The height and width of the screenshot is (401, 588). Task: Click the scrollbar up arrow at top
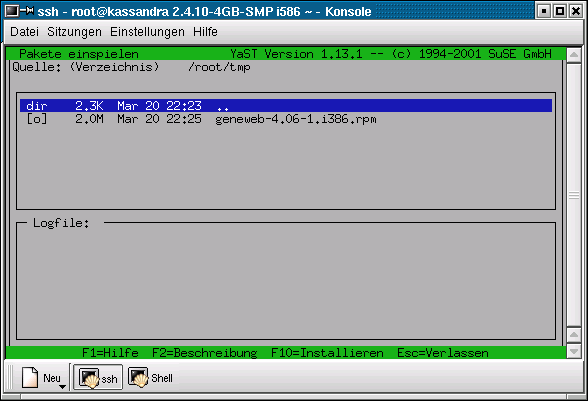click(x=574, y=56)
